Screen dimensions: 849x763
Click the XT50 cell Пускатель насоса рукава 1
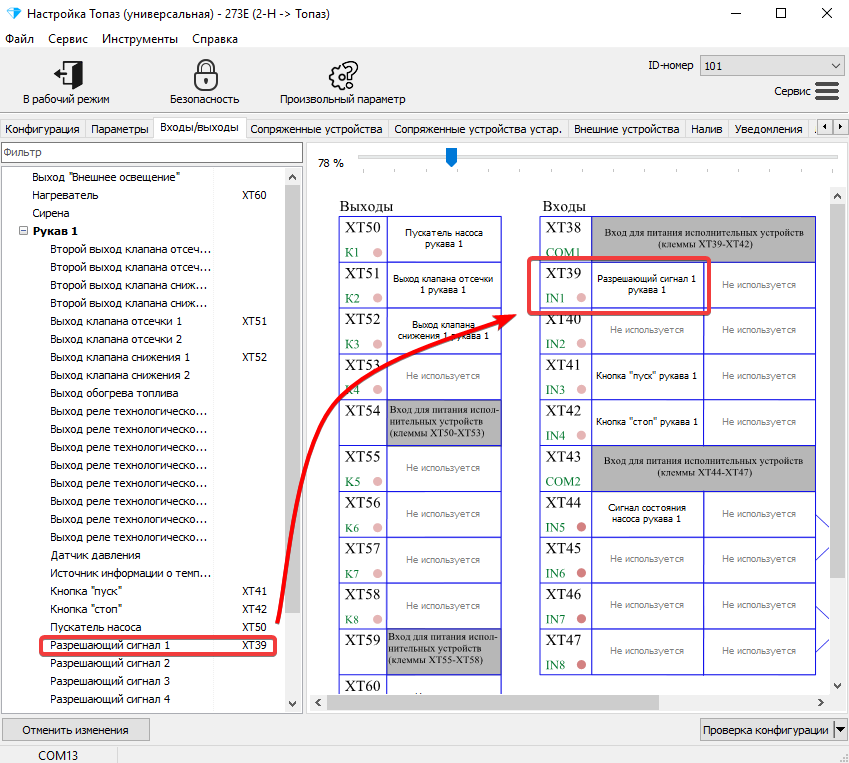[444, 239]
